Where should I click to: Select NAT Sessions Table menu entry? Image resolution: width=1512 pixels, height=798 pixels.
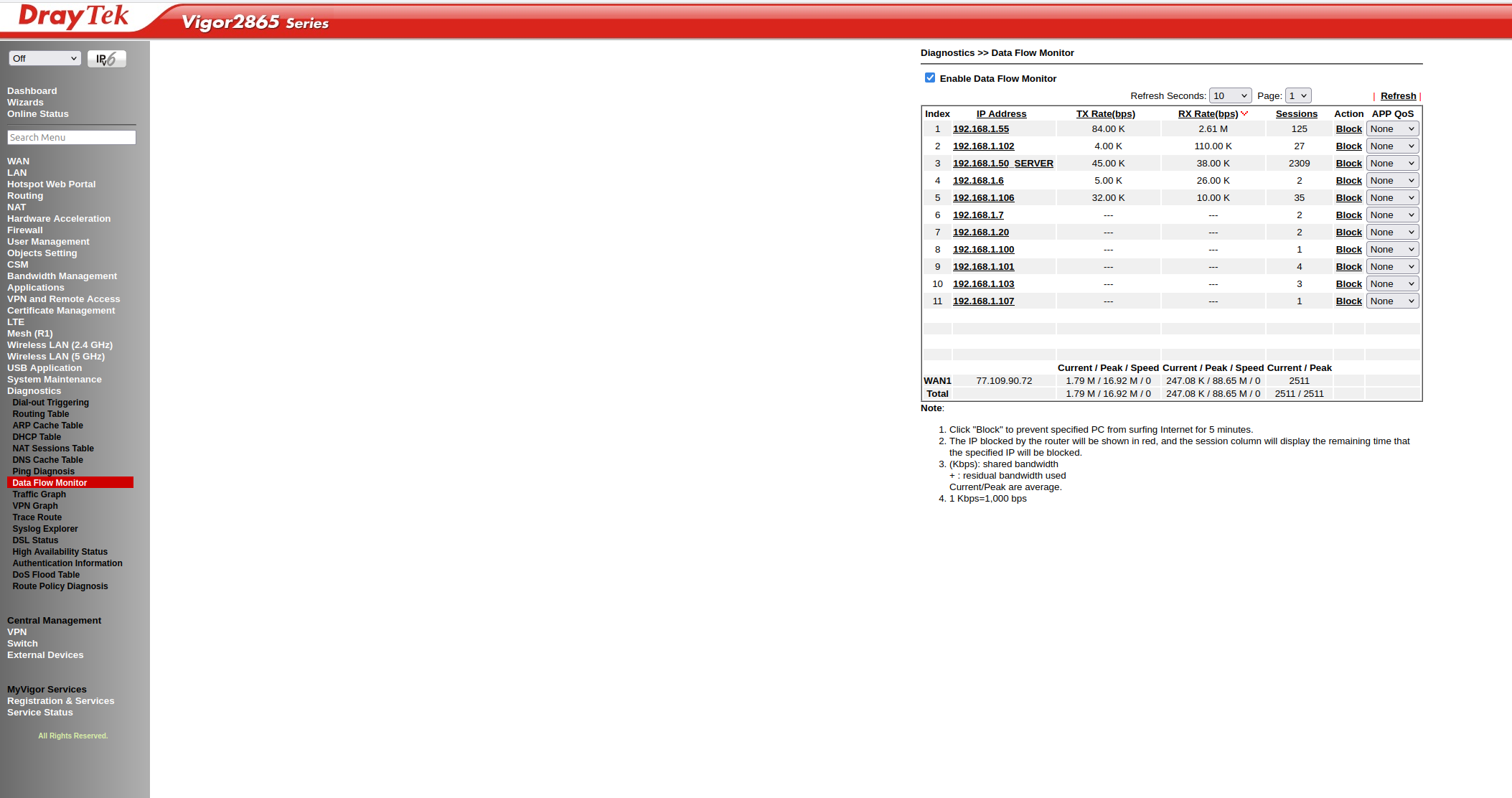[x=52, y=449]
